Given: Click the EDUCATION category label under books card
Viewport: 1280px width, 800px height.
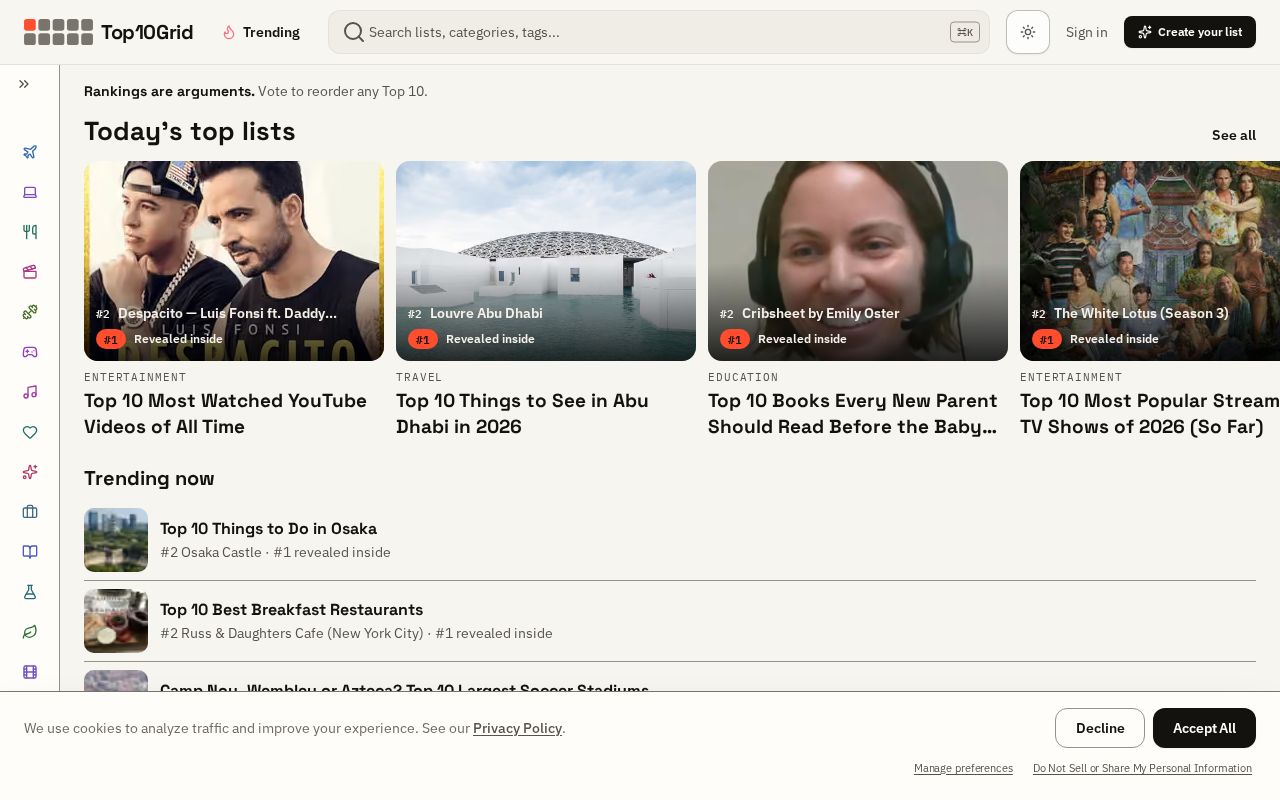Looking at the screenshot, I should (x=743, y=377).
